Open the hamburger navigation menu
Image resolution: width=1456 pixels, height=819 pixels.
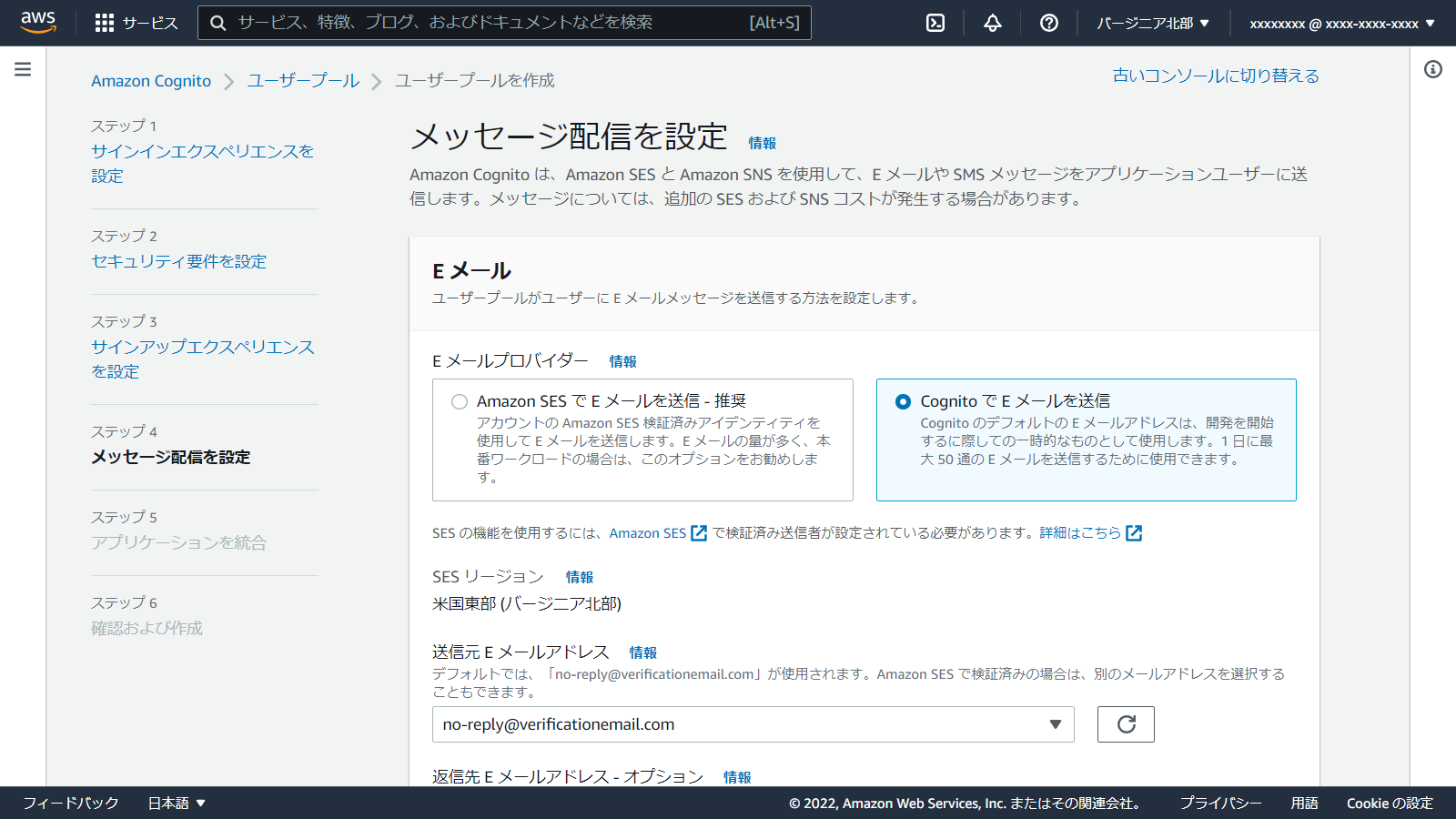pos(22,67)
